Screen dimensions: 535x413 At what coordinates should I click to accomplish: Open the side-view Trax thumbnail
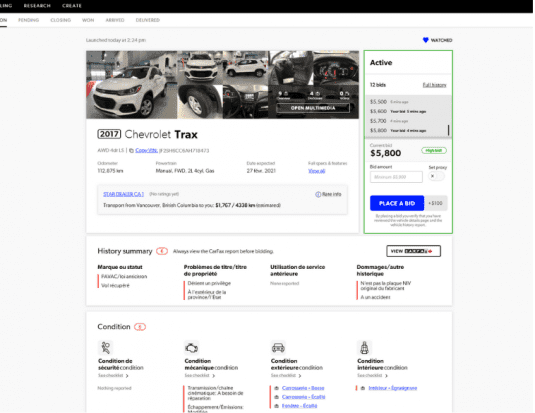[246, 68]
